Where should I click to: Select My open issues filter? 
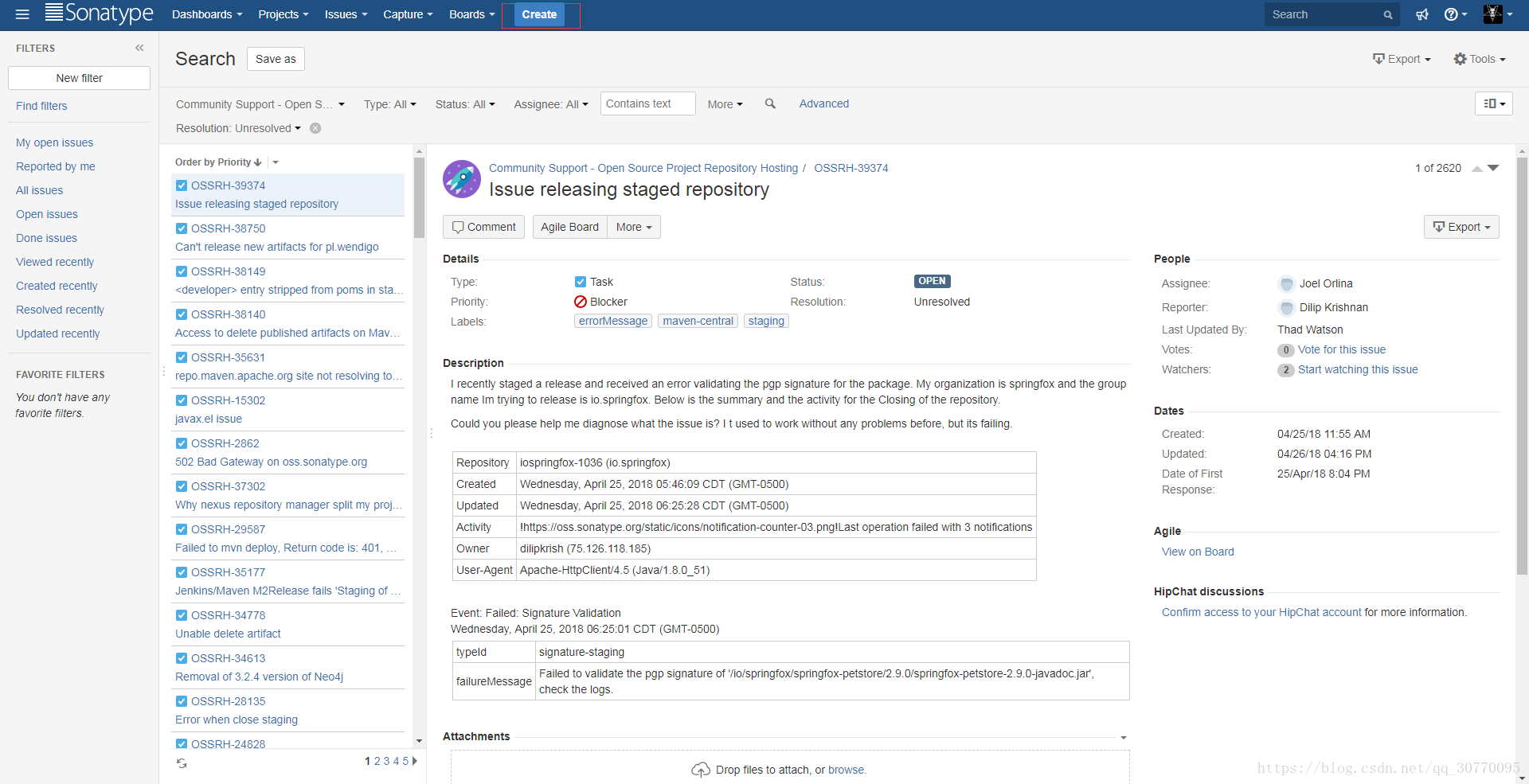pyautogui.click(x=54, y=142)
